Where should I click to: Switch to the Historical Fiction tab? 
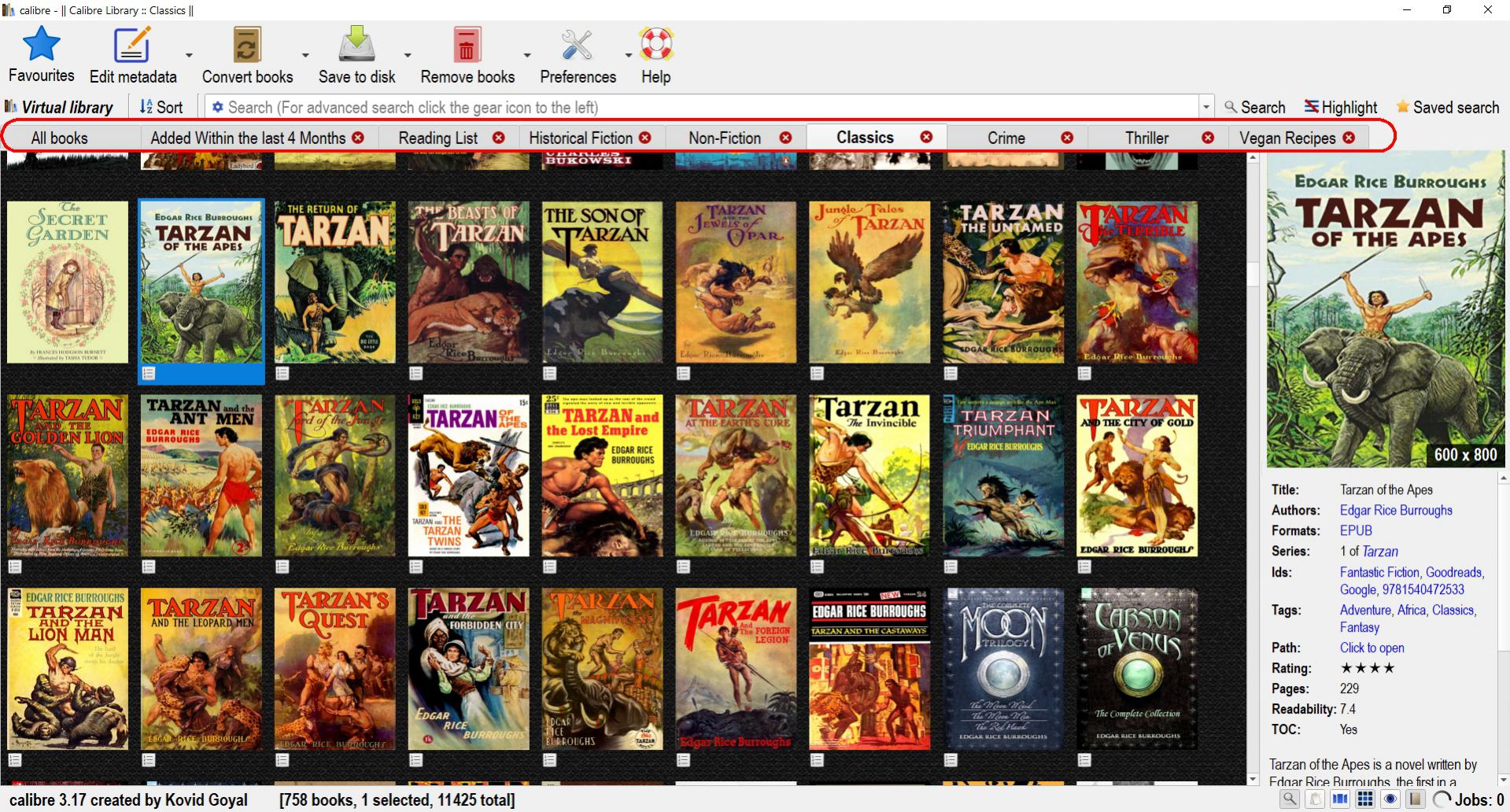point(581,138)
